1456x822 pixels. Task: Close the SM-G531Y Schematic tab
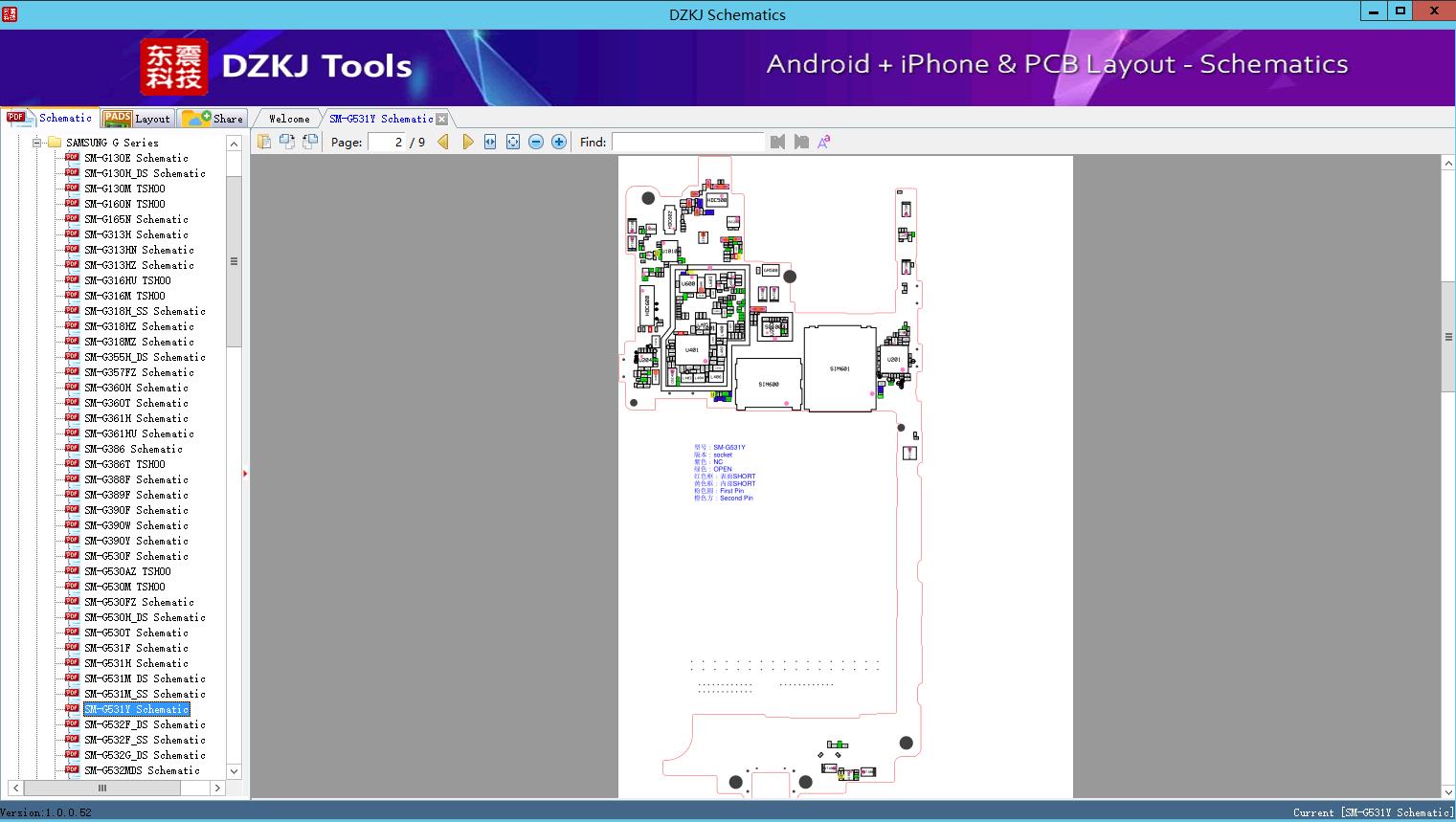(x=442, y=120)
